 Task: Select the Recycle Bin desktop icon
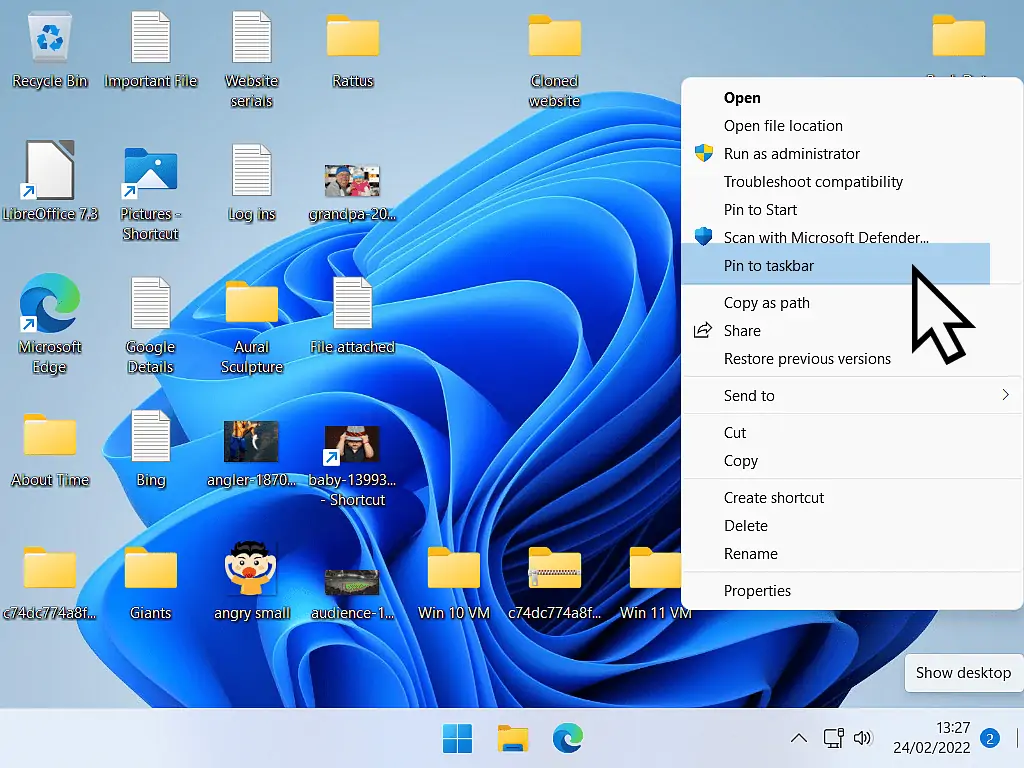click(x=49, y=40)
